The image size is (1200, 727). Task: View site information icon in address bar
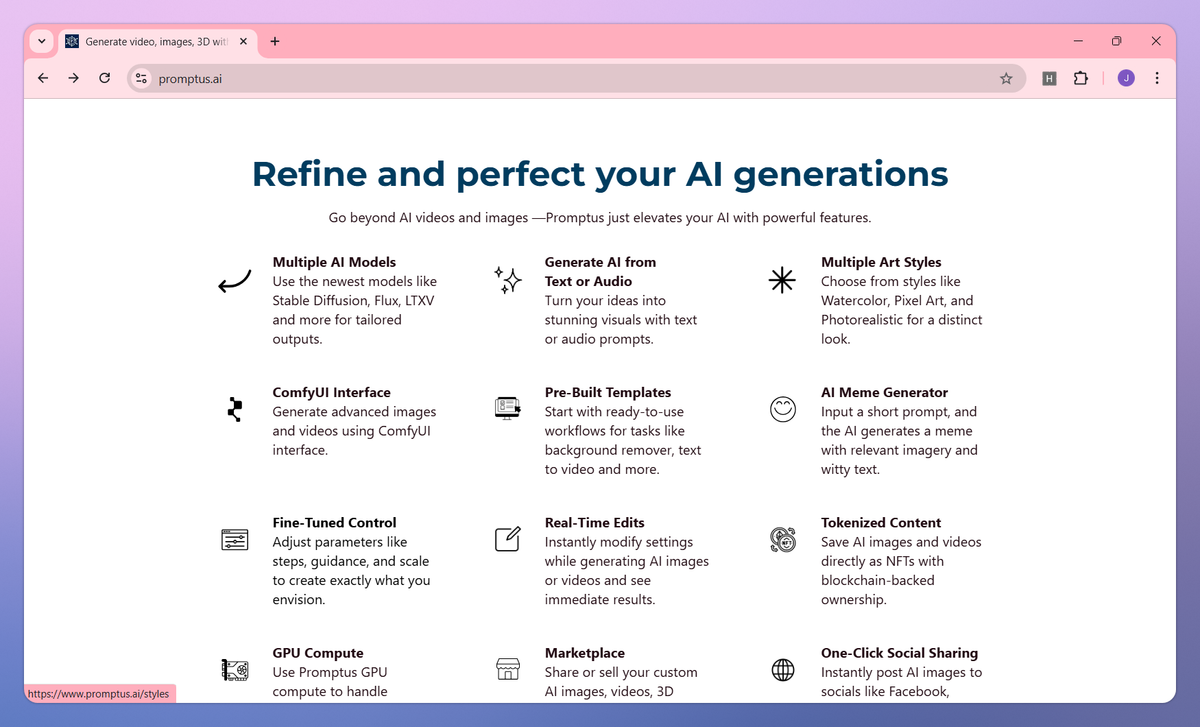click(x=141, y=78)
